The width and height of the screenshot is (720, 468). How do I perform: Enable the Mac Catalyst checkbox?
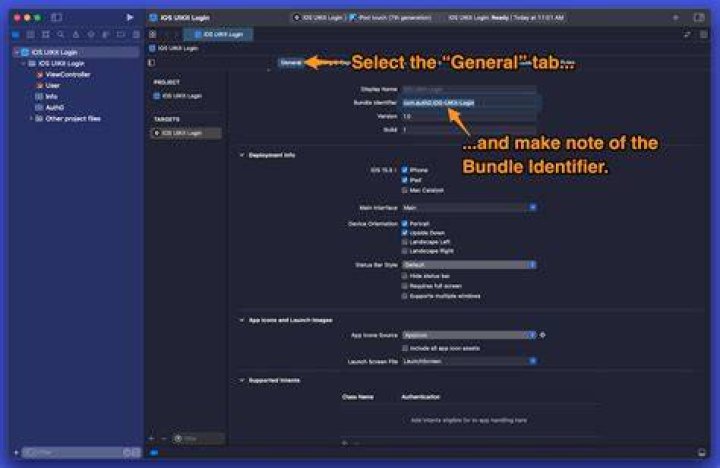pos(405,190)
